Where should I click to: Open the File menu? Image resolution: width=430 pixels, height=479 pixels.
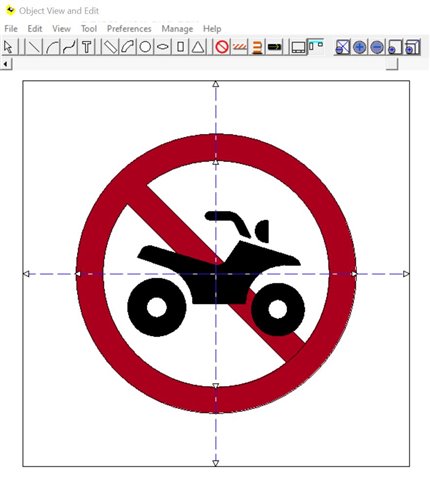pyautogui.click(x=11, y=29)
